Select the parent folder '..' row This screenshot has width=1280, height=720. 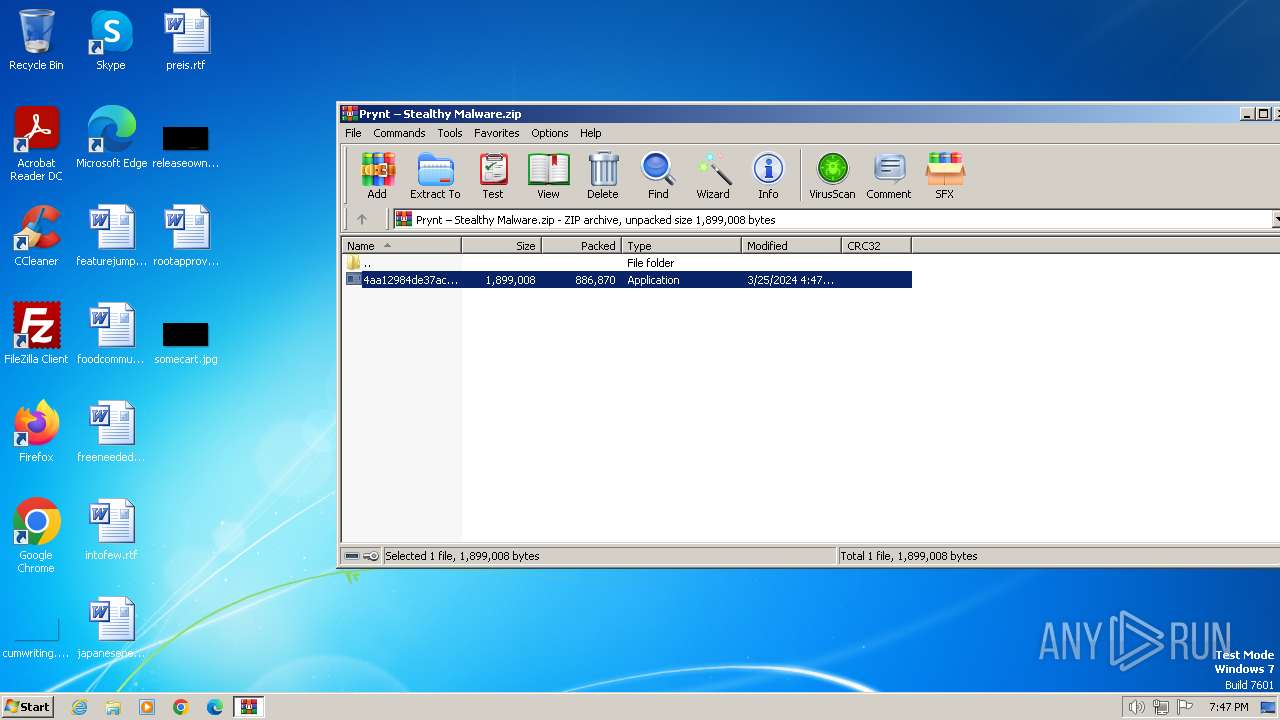(x=627, y=263)
